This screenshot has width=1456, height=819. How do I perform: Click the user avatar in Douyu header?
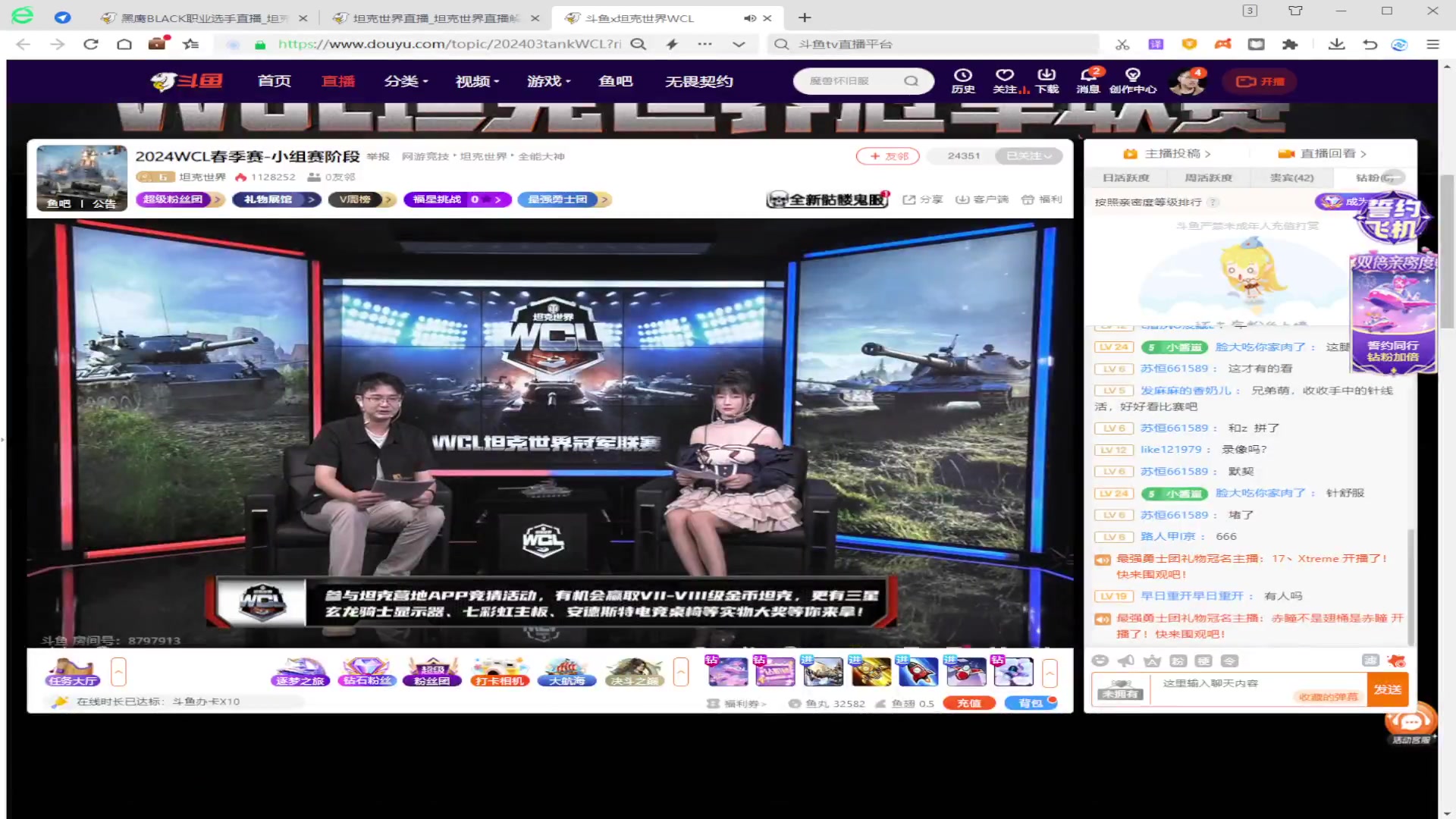(x=1188, y=81)
